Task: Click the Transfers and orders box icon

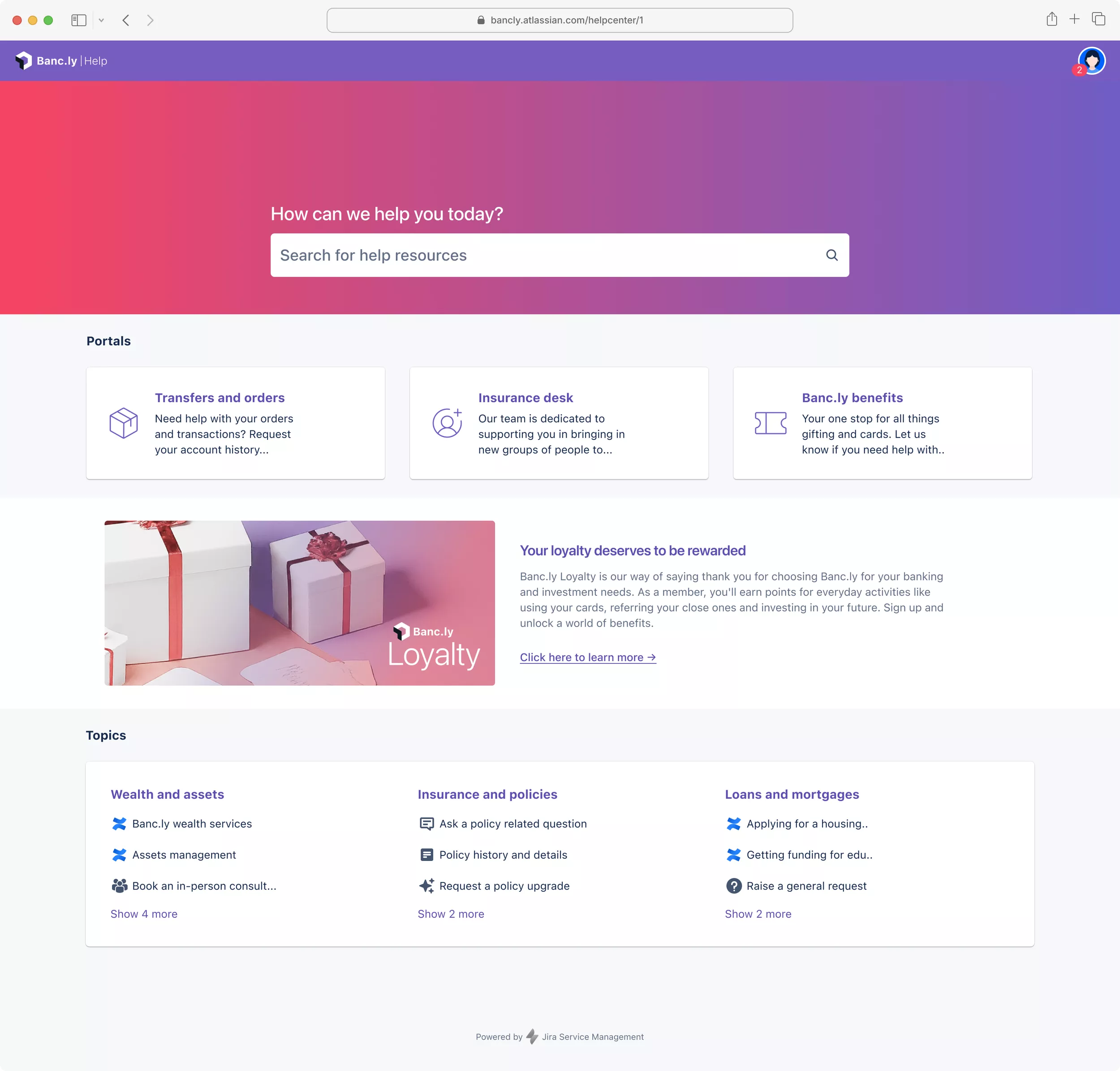Action: (x=123, y=423)
